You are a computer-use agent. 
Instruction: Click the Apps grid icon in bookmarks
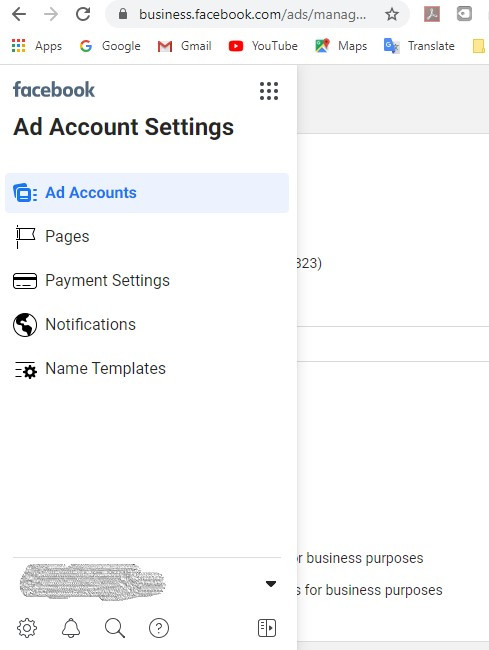19,46
